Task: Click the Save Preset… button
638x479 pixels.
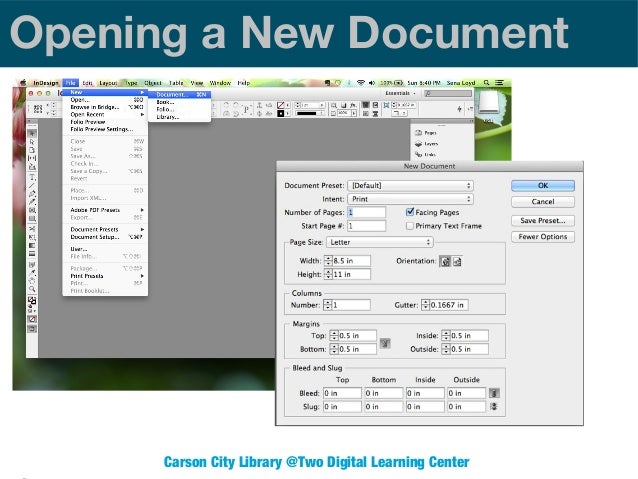Action: pos(543,221)
